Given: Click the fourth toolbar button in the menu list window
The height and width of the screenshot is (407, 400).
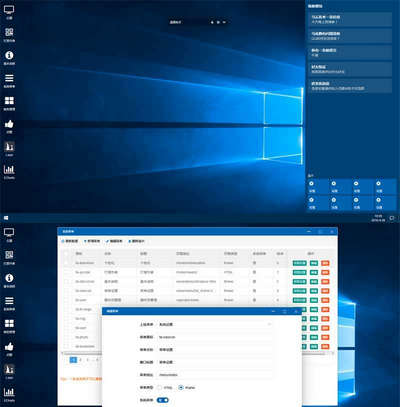Looking at the screenshot, I should (136, 241).
